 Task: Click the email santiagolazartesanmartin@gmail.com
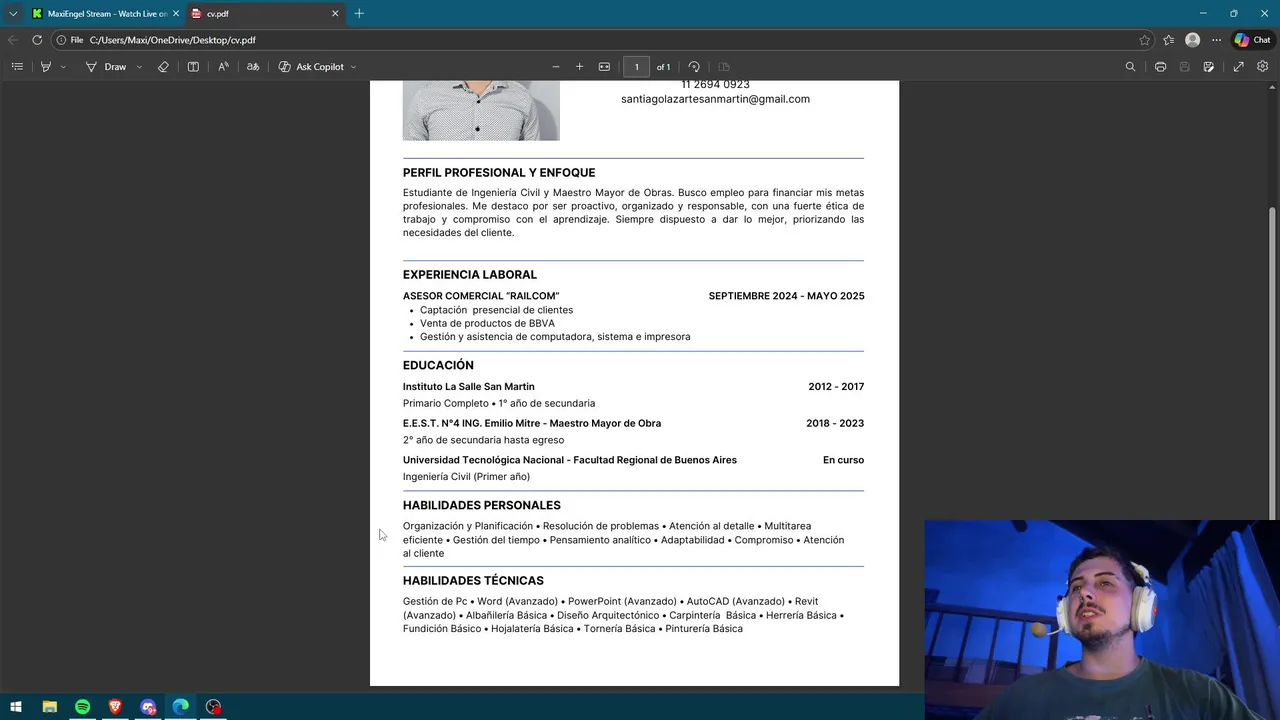715,99
